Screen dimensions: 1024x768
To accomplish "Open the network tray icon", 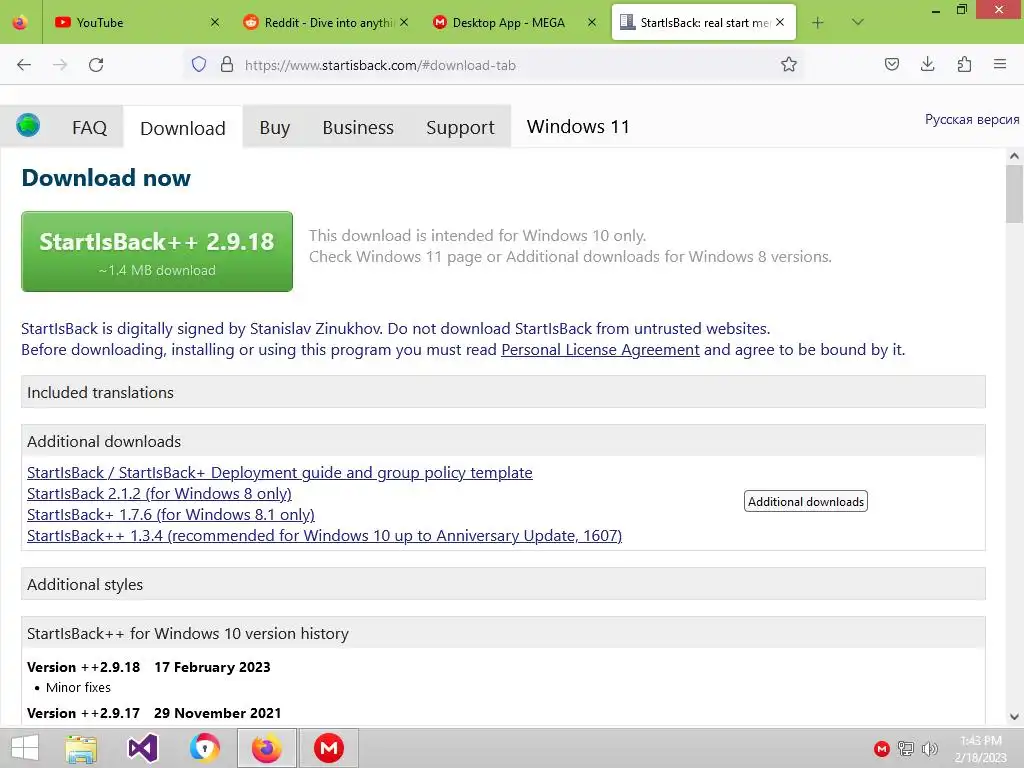I will coord(906,748).
